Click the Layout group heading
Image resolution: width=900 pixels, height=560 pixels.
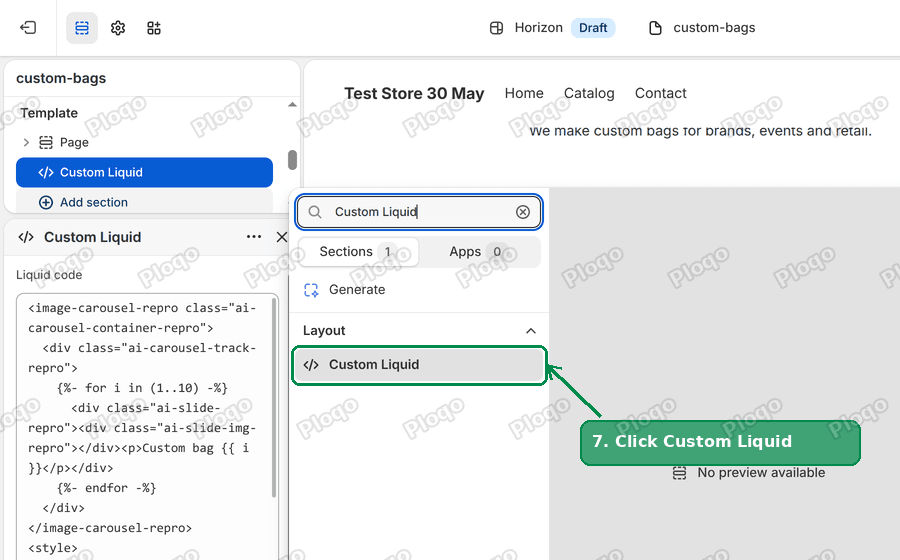tap(324, 330)
